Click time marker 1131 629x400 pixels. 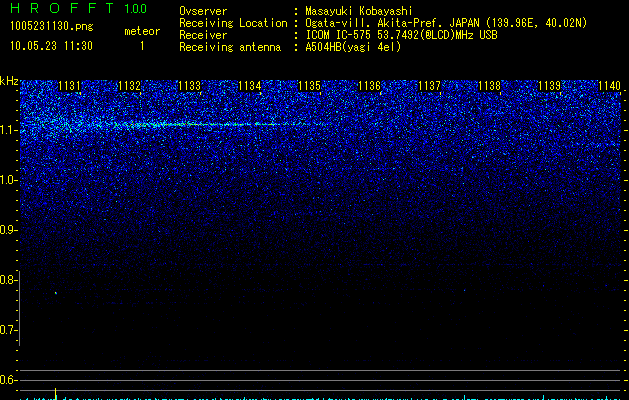(x=69, y=86)
